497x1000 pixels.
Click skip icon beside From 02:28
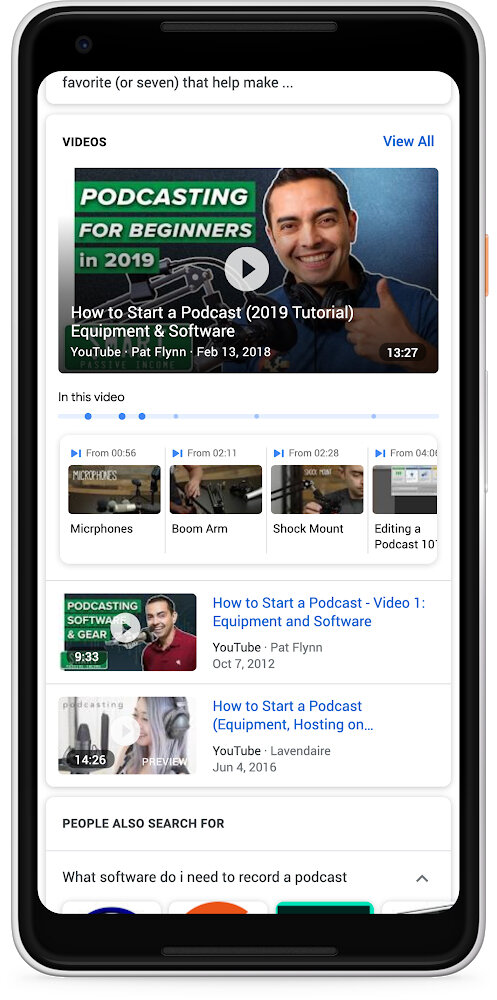coord(279,453)
